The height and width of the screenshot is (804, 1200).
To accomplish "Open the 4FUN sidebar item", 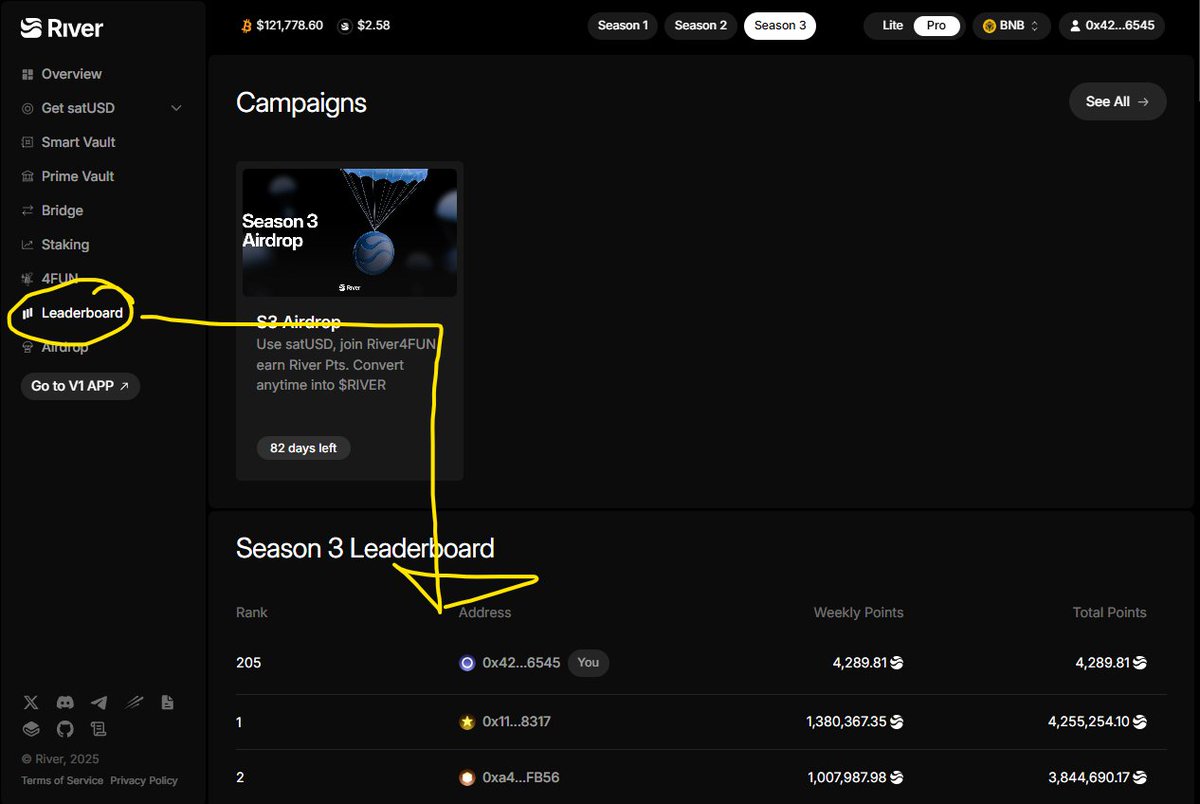I will click(59, 279).
